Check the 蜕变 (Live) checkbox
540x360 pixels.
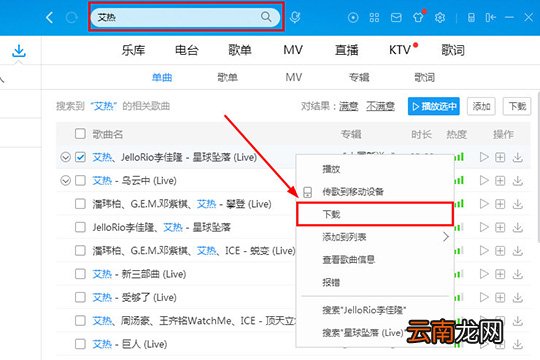click(80, 250)
